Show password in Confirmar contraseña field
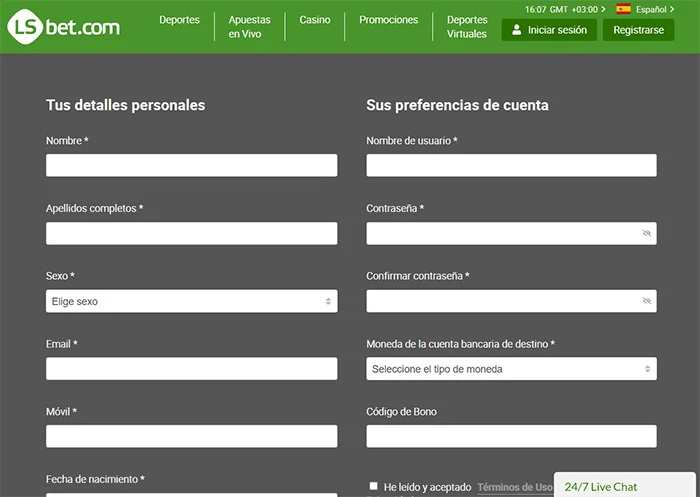Image resolution: width=700 pixels, height=497 pixels. pos(646,301)
